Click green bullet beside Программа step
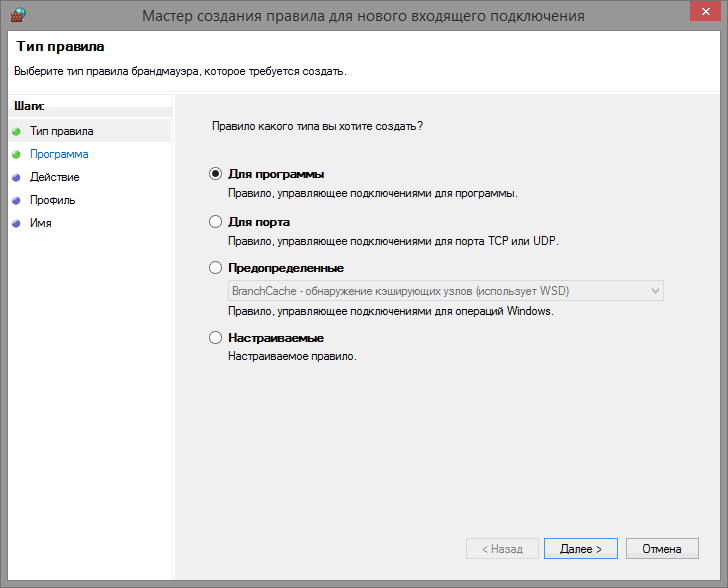The image size is (728, 588). click(x=16, y=154)
